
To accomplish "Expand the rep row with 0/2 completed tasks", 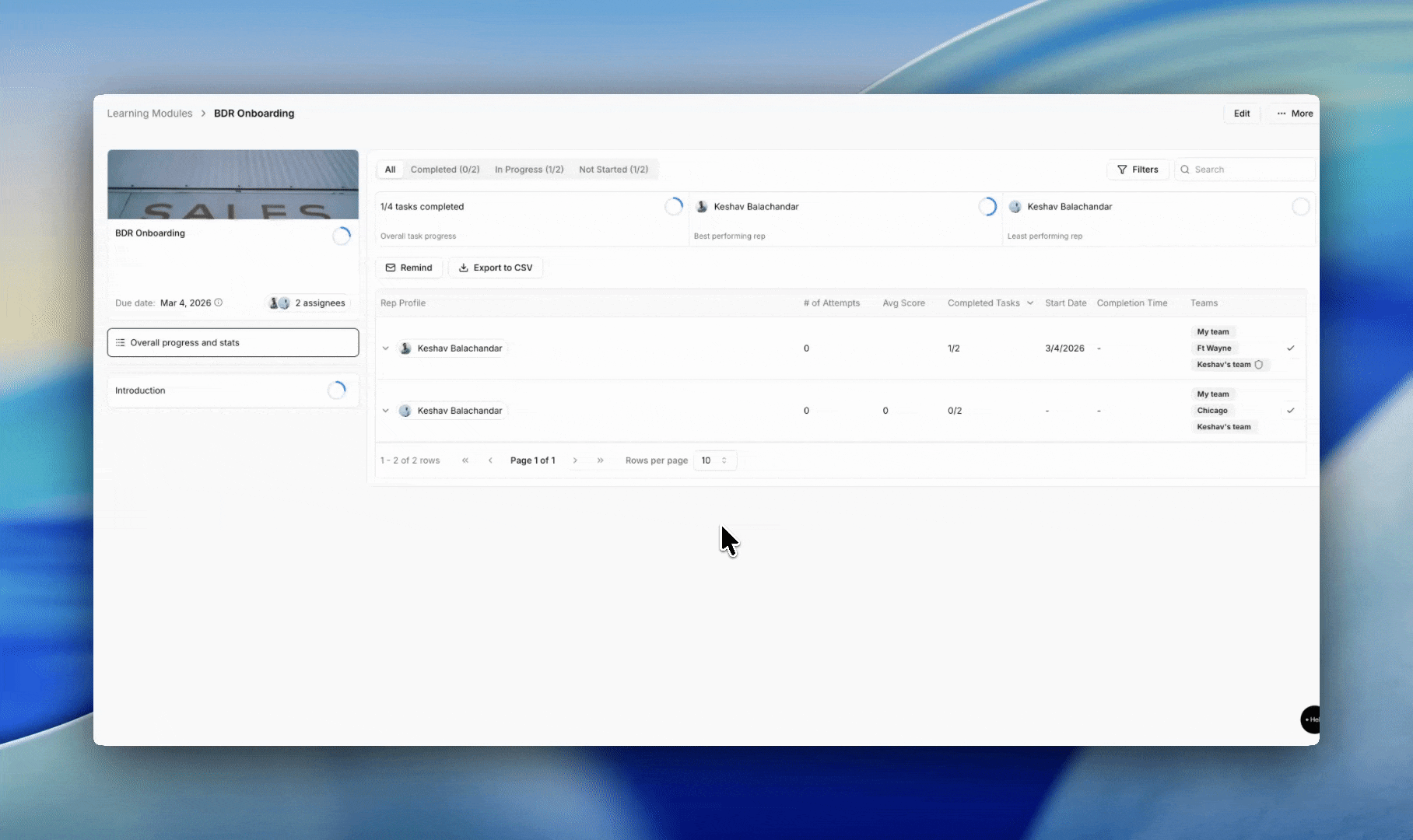I will pos(385,411).
